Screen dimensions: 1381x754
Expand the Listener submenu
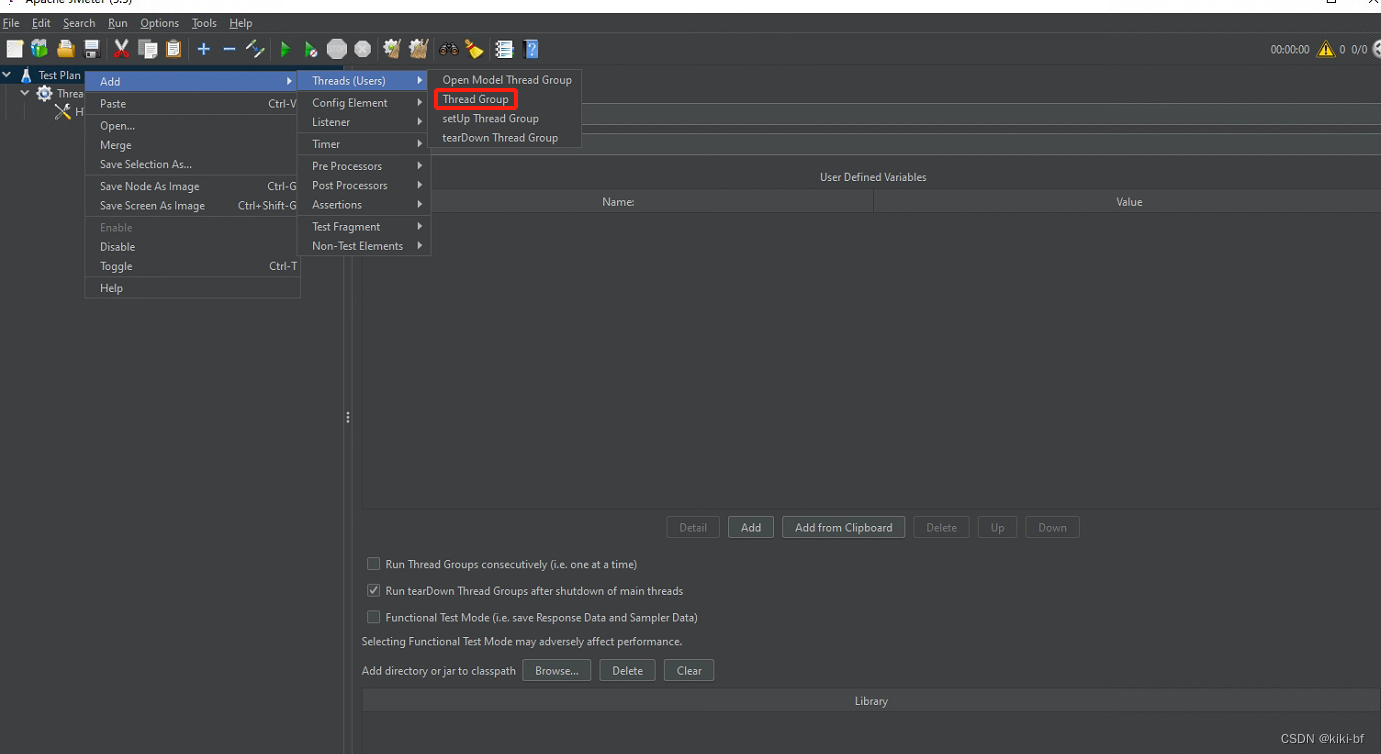tap(364, 122)
